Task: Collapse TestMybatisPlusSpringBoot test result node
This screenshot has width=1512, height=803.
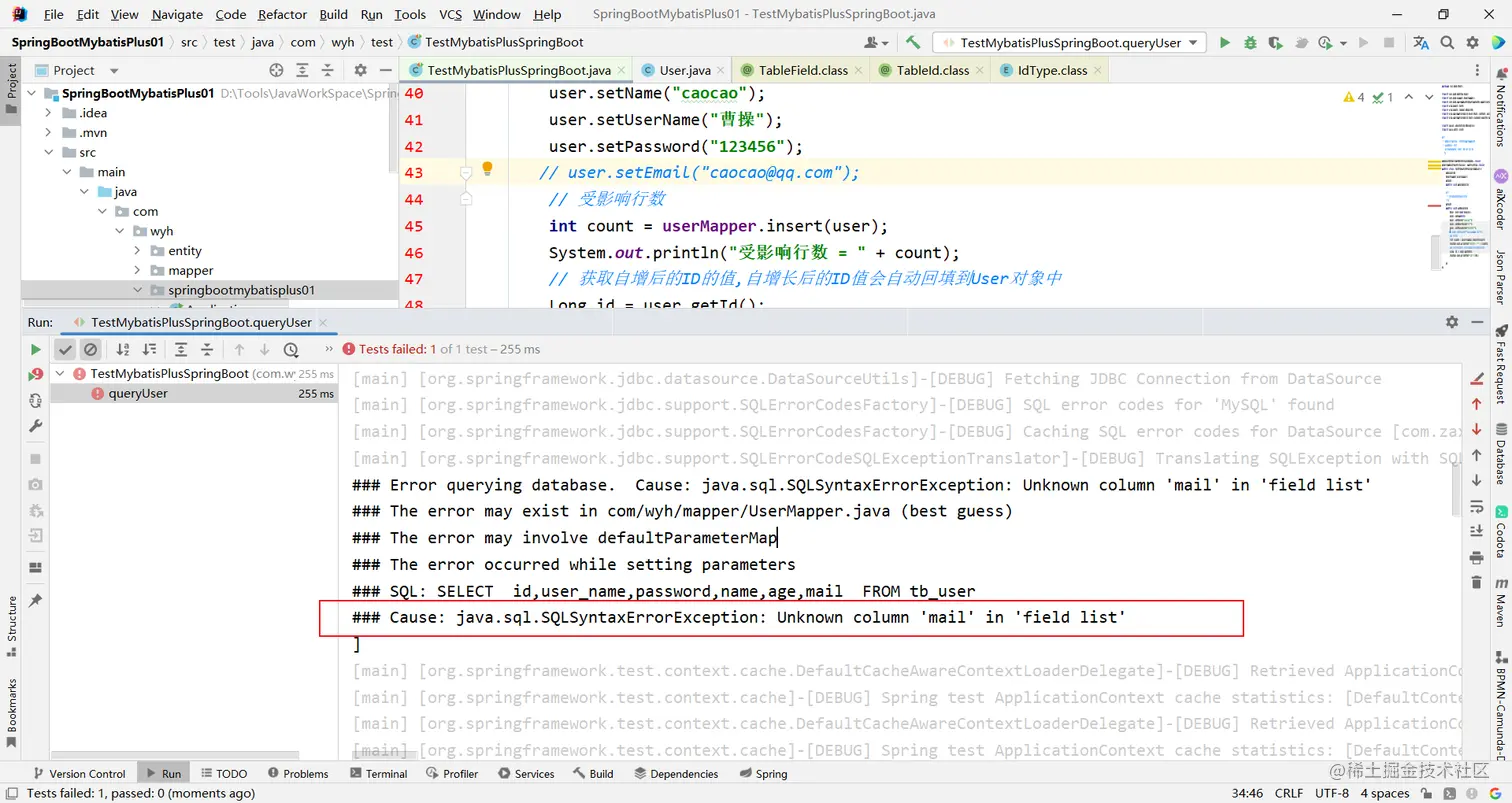Action: pos(60,373)
